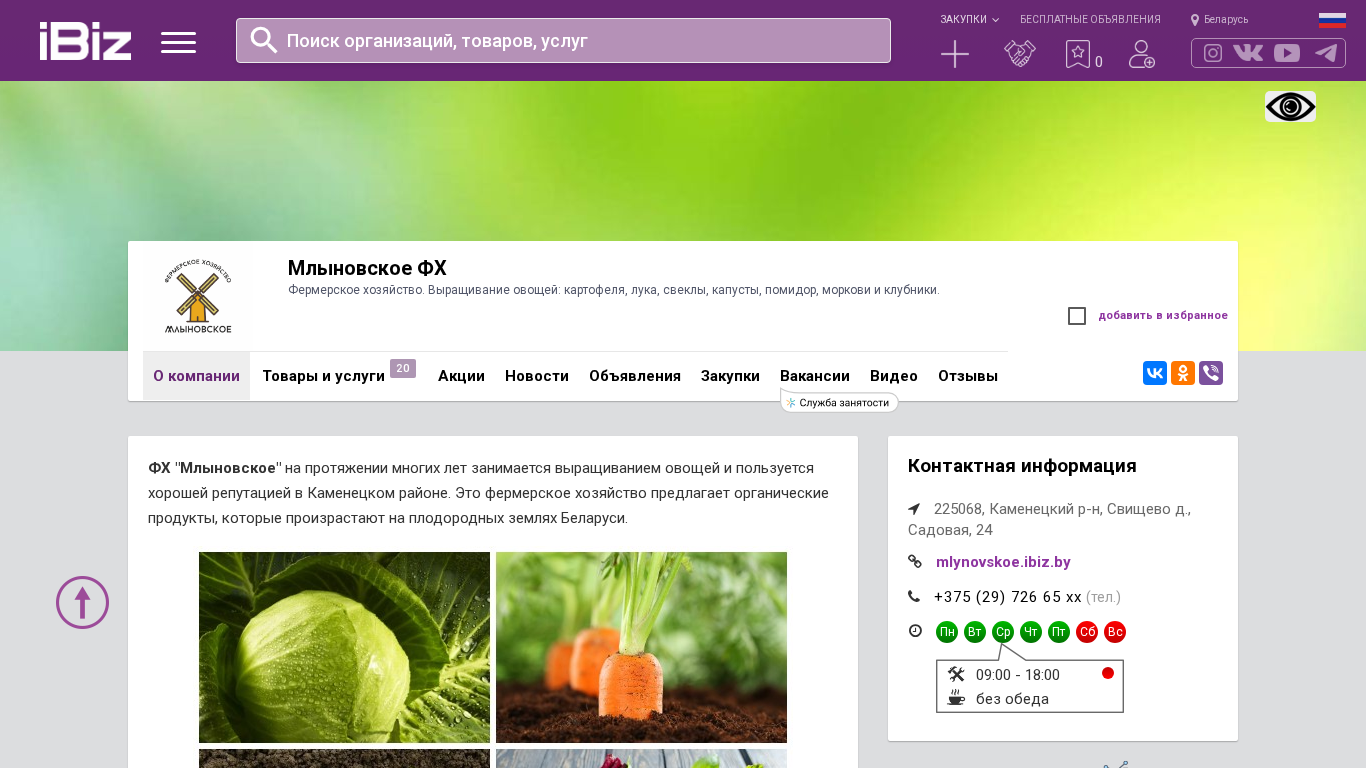Screen dimensions: 1366x768
Task: Check the добавить в избранное checkbox
Action: pos(1077,316)
